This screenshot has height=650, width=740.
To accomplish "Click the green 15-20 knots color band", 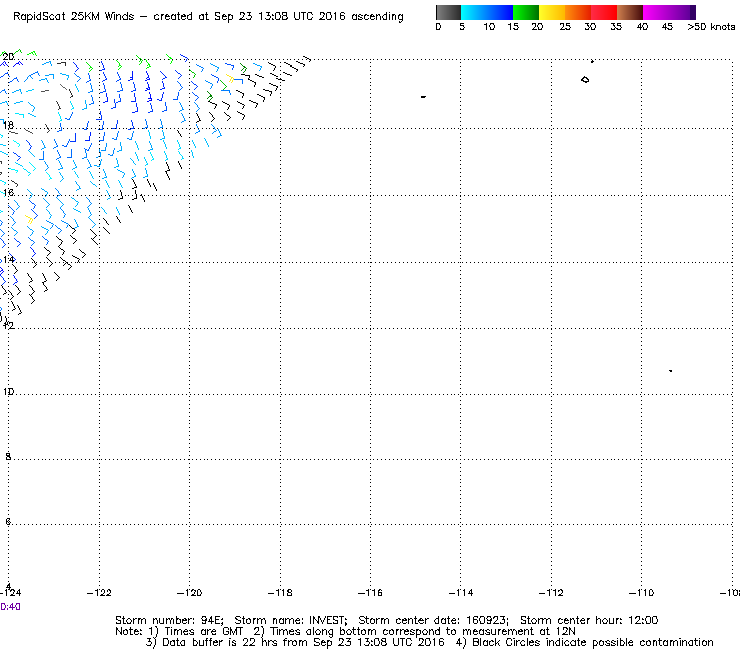I will [526, 12].
